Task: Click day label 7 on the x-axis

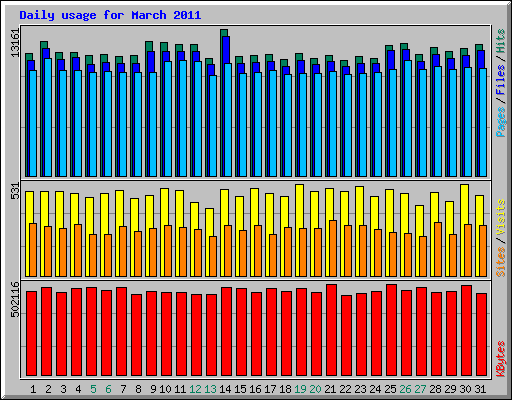Action: click(x=123, y=389)
